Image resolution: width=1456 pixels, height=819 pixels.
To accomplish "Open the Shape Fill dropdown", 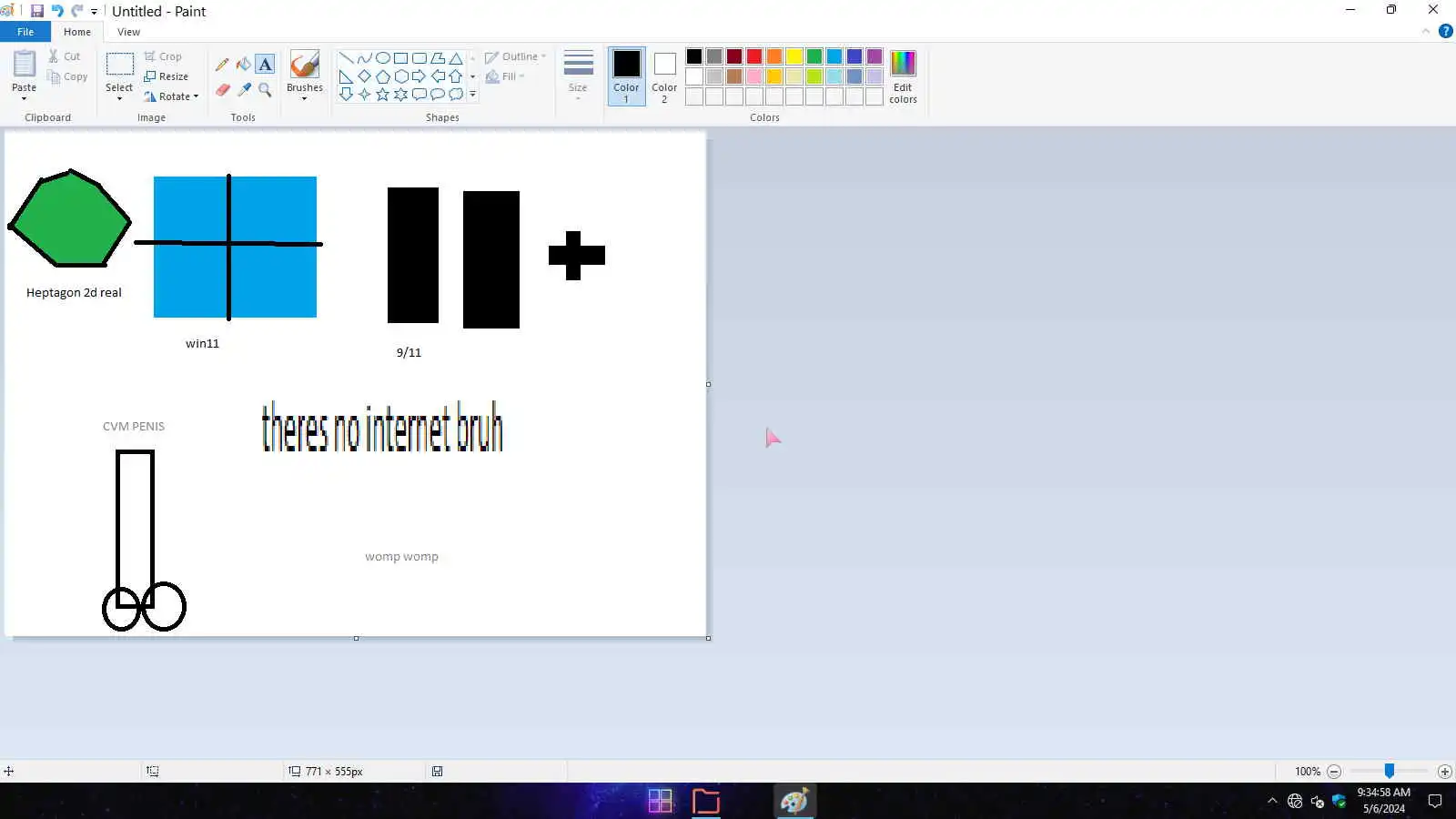I will click(505, 76).
